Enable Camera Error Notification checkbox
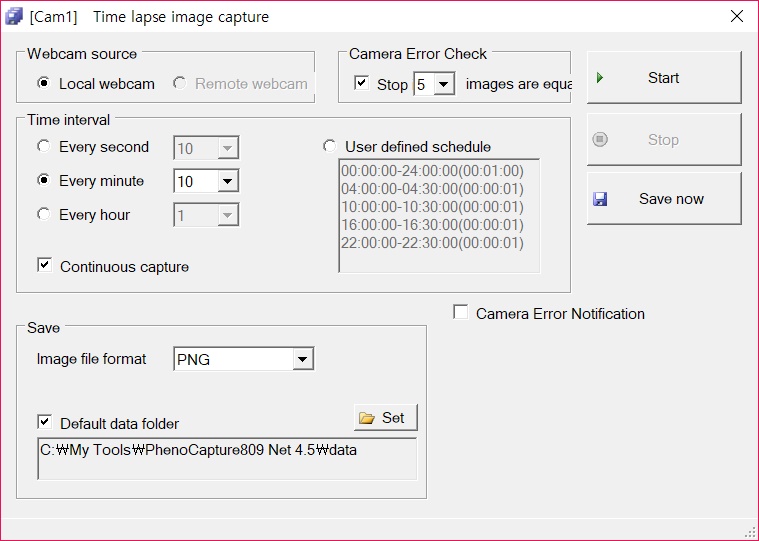The height and width of the screenshot is (541, 759). [x=460, y=313]
